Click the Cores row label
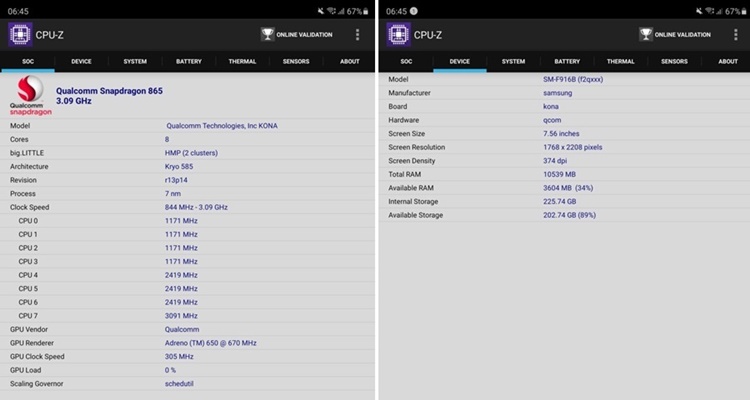 19,139
